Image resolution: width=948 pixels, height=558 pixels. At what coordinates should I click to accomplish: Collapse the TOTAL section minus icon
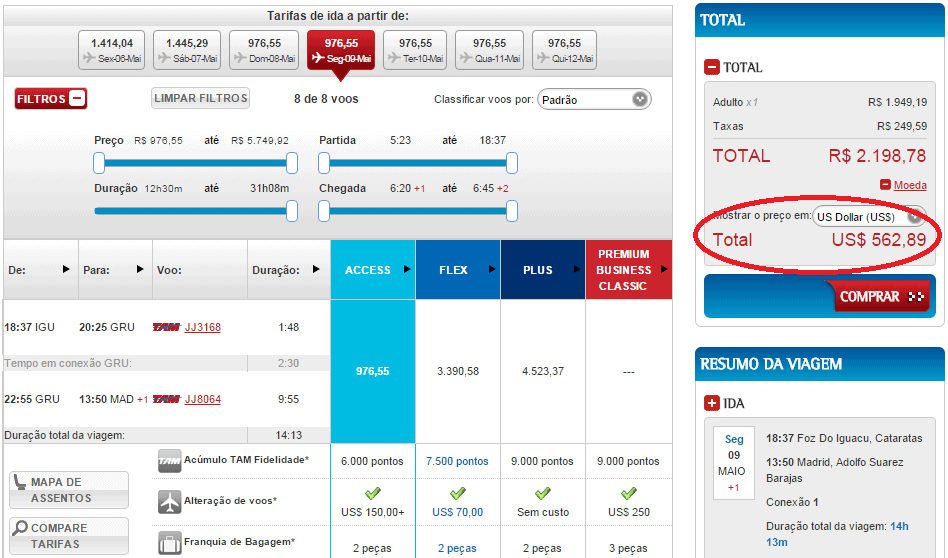712,67
